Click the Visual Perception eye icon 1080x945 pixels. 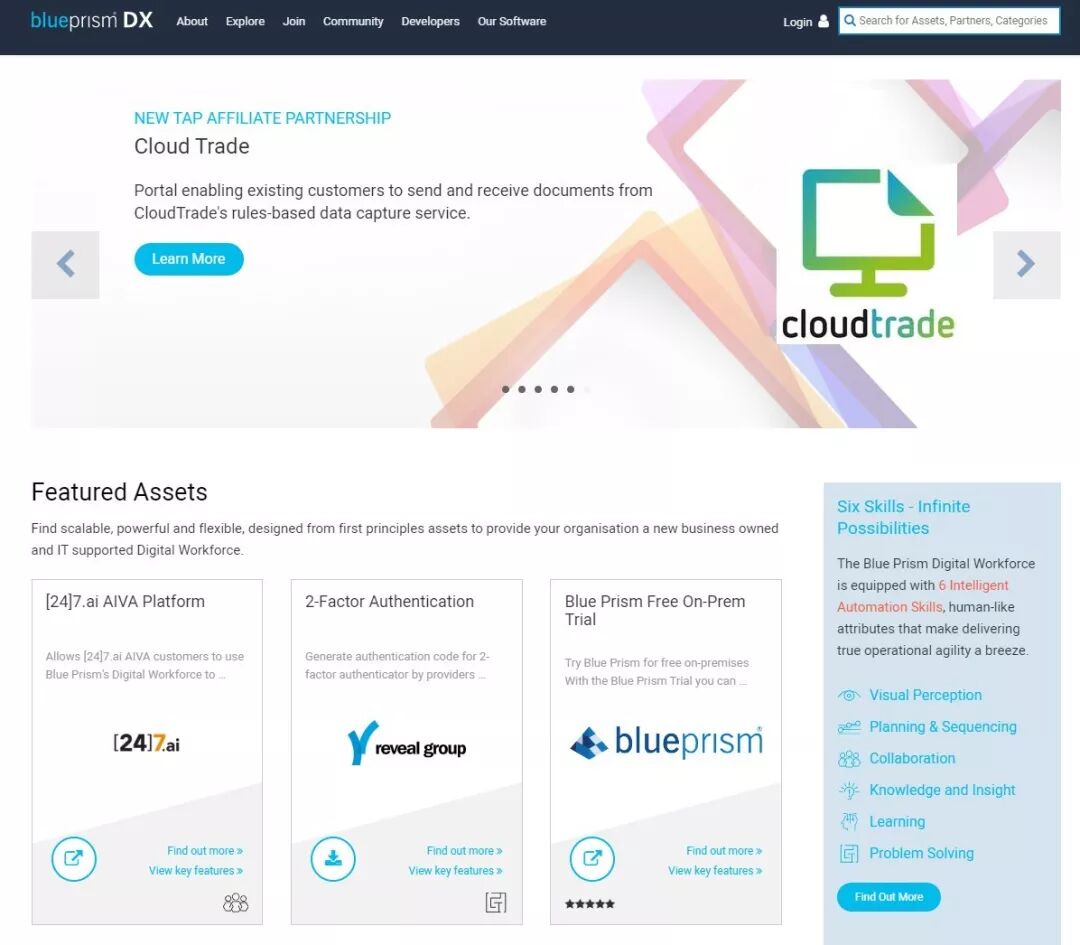point(849,695)
